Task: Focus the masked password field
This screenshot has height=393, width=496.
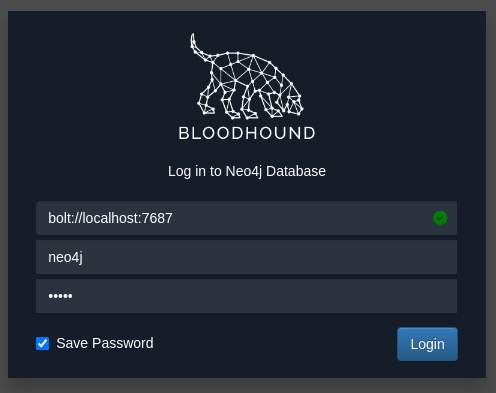Action: point(246,296)
